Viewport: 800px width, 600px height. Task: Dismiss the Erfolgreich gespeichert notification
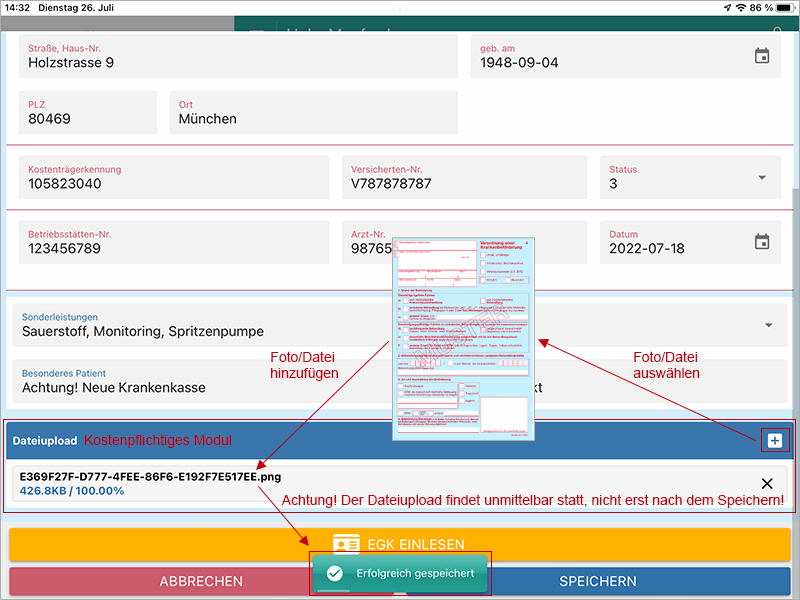(x=400, y=573)
